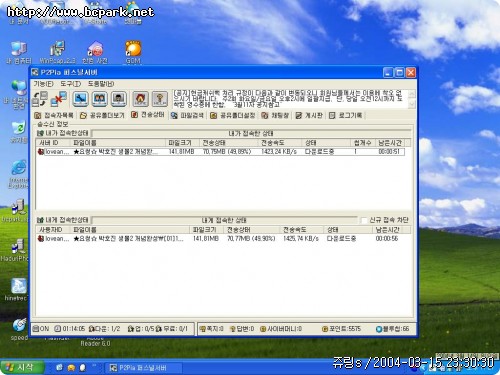Click the GOM player desktop icon
500x375 pixels.
[x=133, y=52]
